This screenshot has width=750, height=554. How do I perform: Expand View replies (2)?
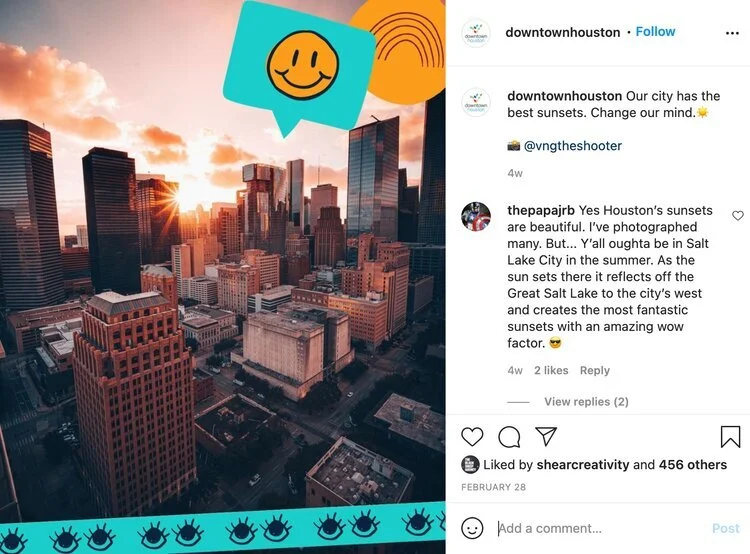pyautogui.click(x=586, y=401)
